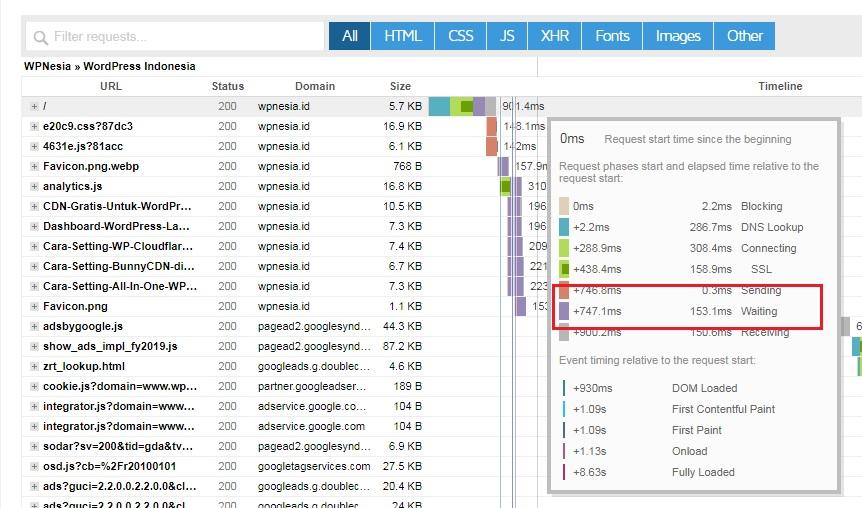Screen dimensions: 862x508
Task: Expand the / root request row
Action: pyautogui.click(x=34, y=106)
